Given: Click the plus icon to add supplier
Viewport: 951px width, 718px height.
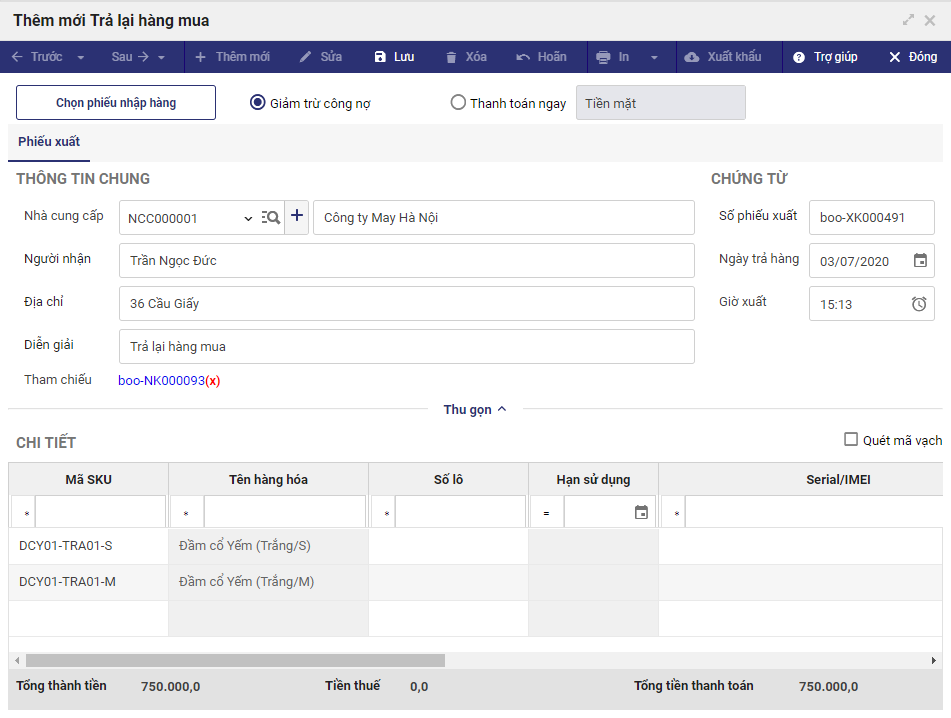Looking at the screenshot, I should tap(297, 217).
